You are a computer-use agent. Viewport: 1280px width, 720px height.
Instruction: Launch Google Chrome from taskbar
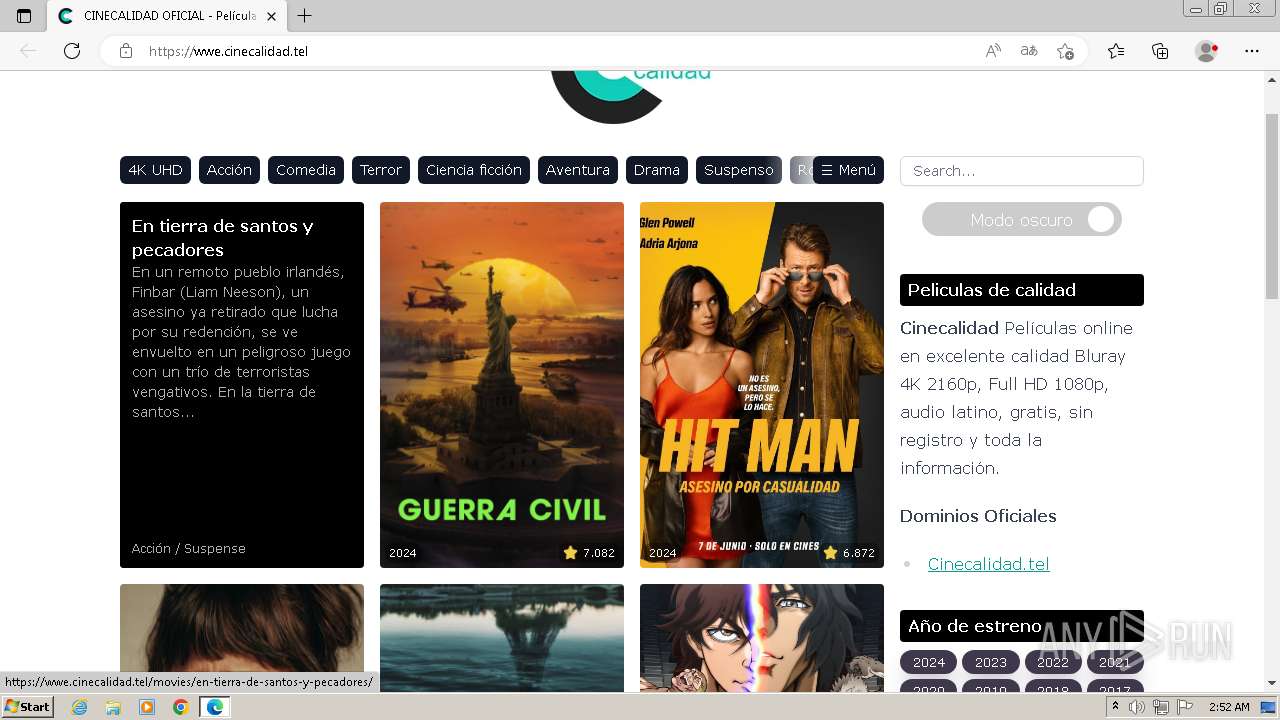[180, 707]
